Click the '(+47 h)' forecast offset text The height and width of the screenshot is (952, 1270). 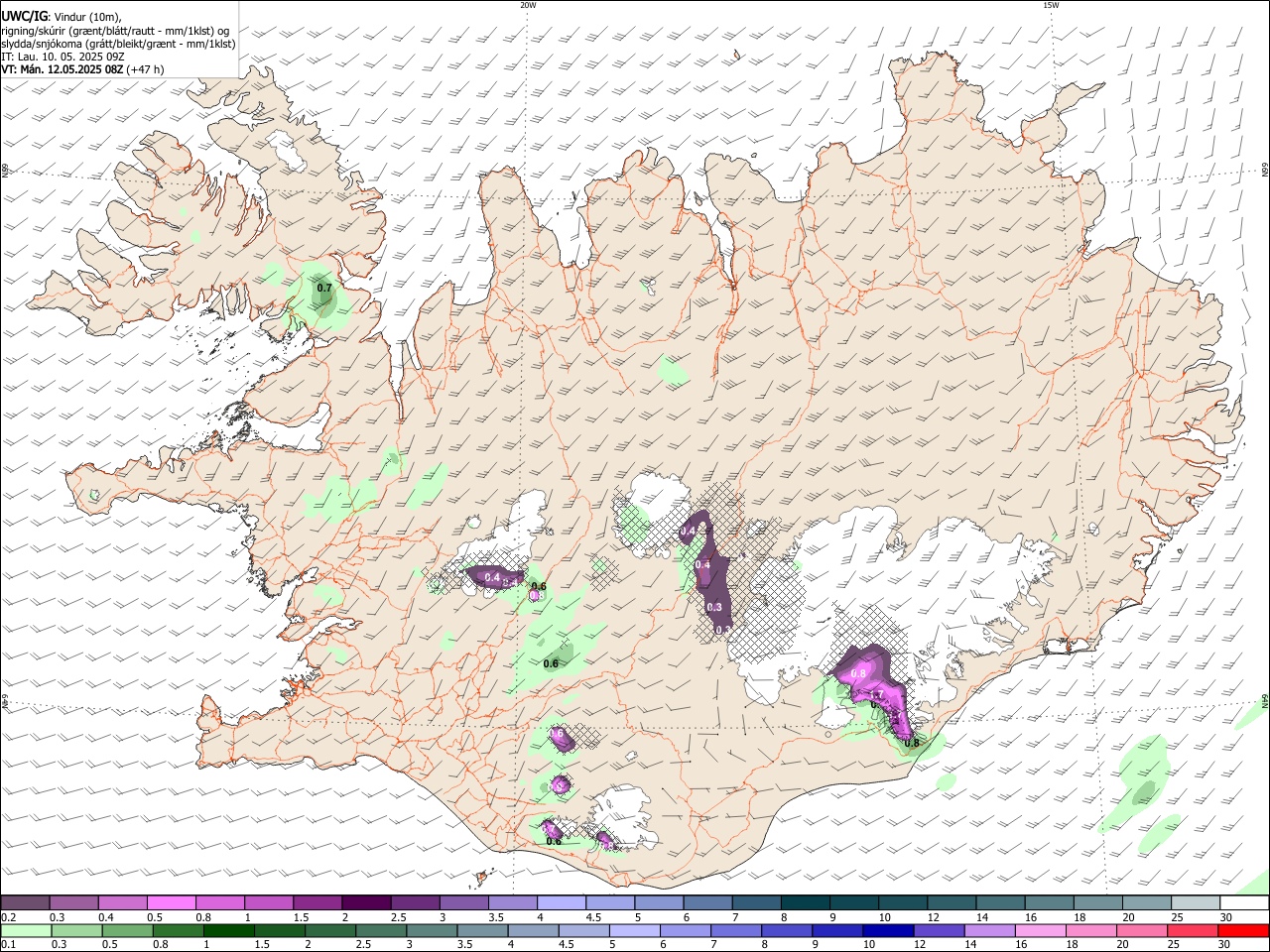pos(145,69)
